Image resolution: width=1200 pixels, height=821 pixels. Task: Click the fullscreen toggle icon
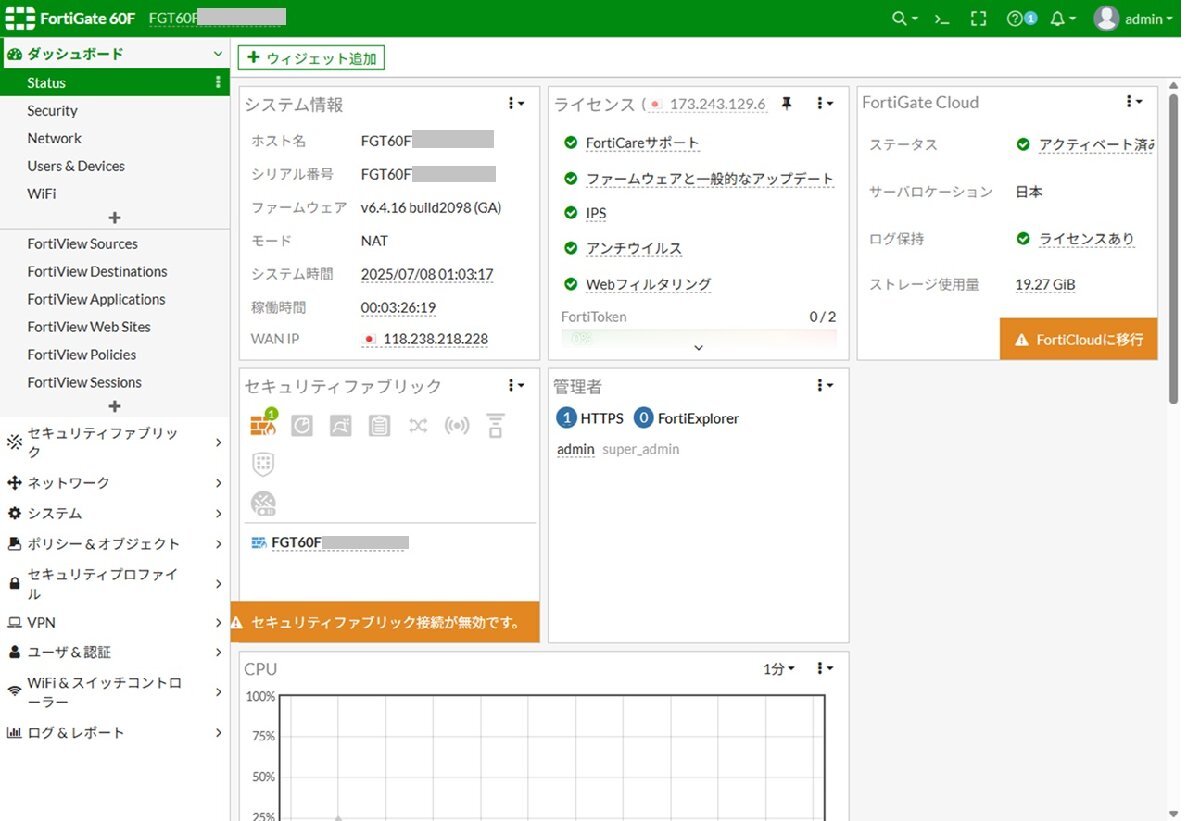[x=978, y=19]
